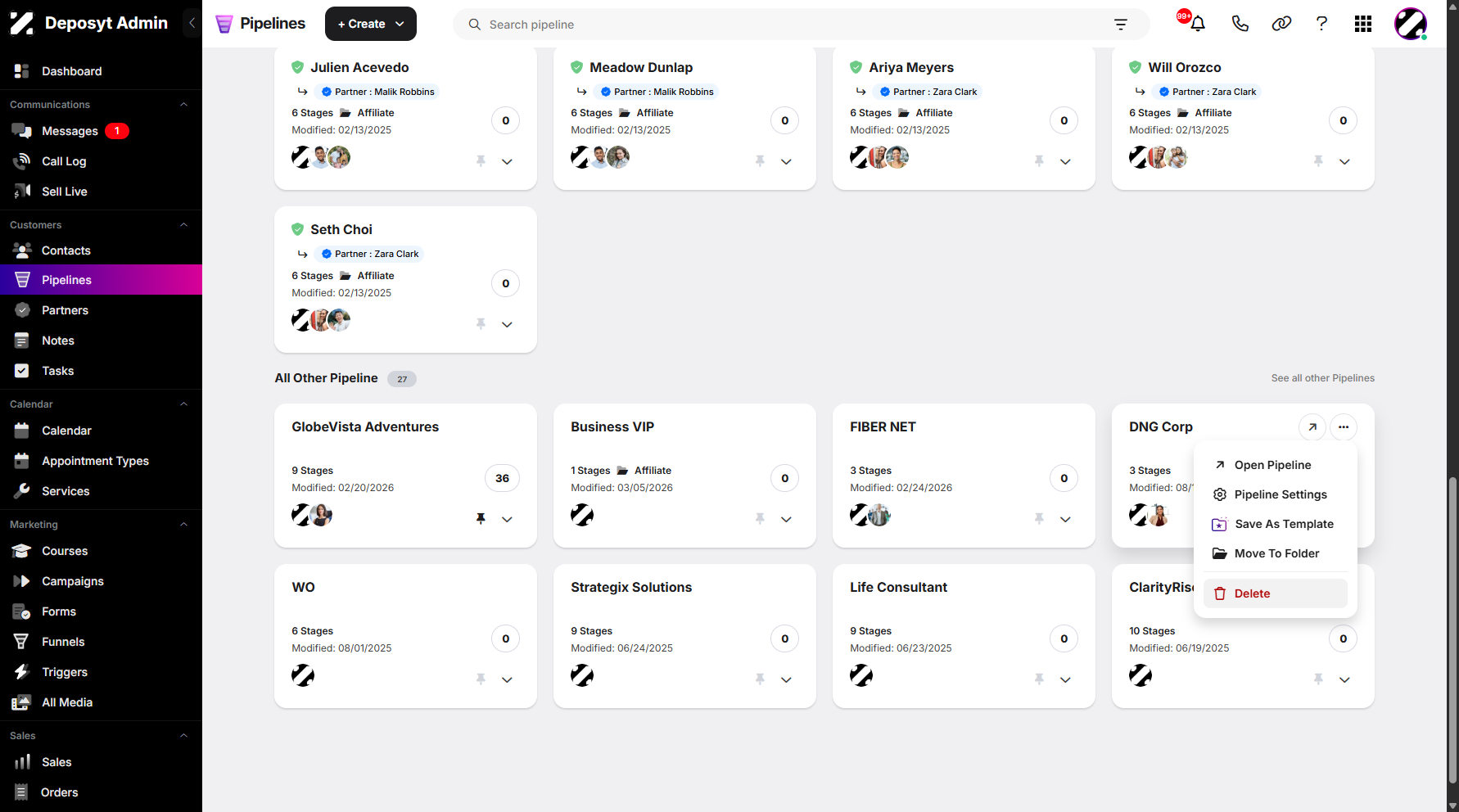Click See all other Pipelines link

point(1322,378)
